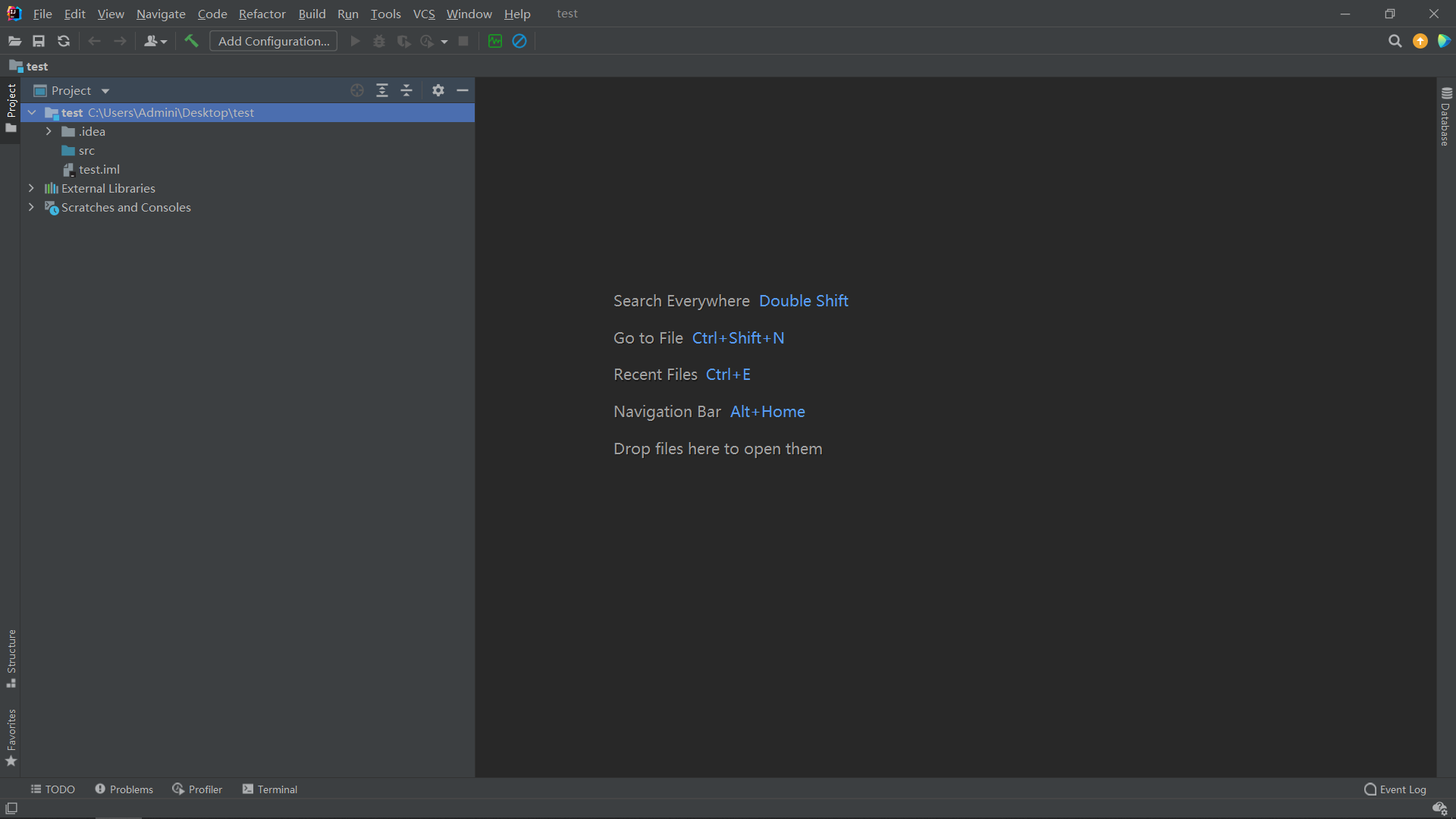Open the Project view selector dropdown

click(72, 90)
